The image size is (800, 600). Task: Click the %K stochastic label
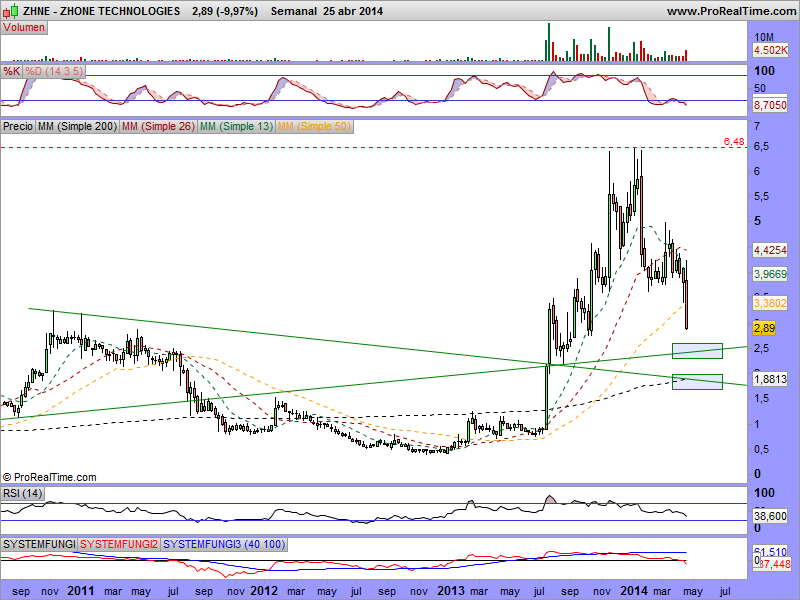[11, 71]
